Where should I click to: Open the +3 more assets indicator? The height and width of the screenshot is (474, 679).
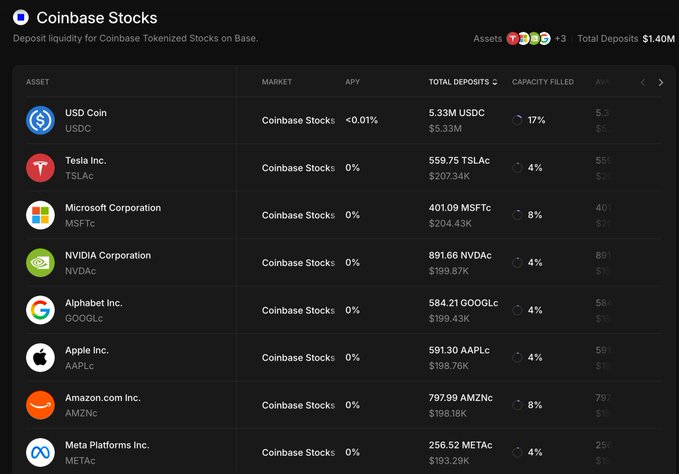(560, 39)
